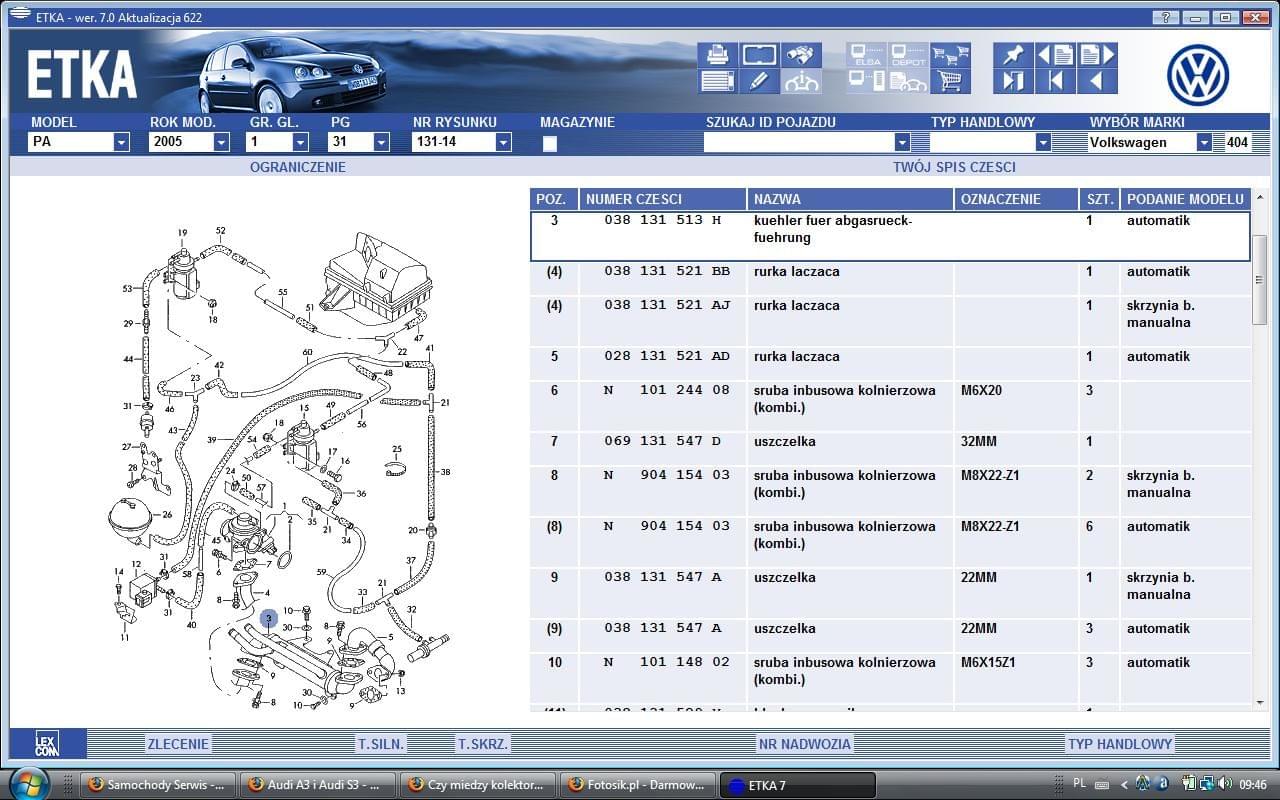Click the NAZWA column header

(x=850, y=199)
